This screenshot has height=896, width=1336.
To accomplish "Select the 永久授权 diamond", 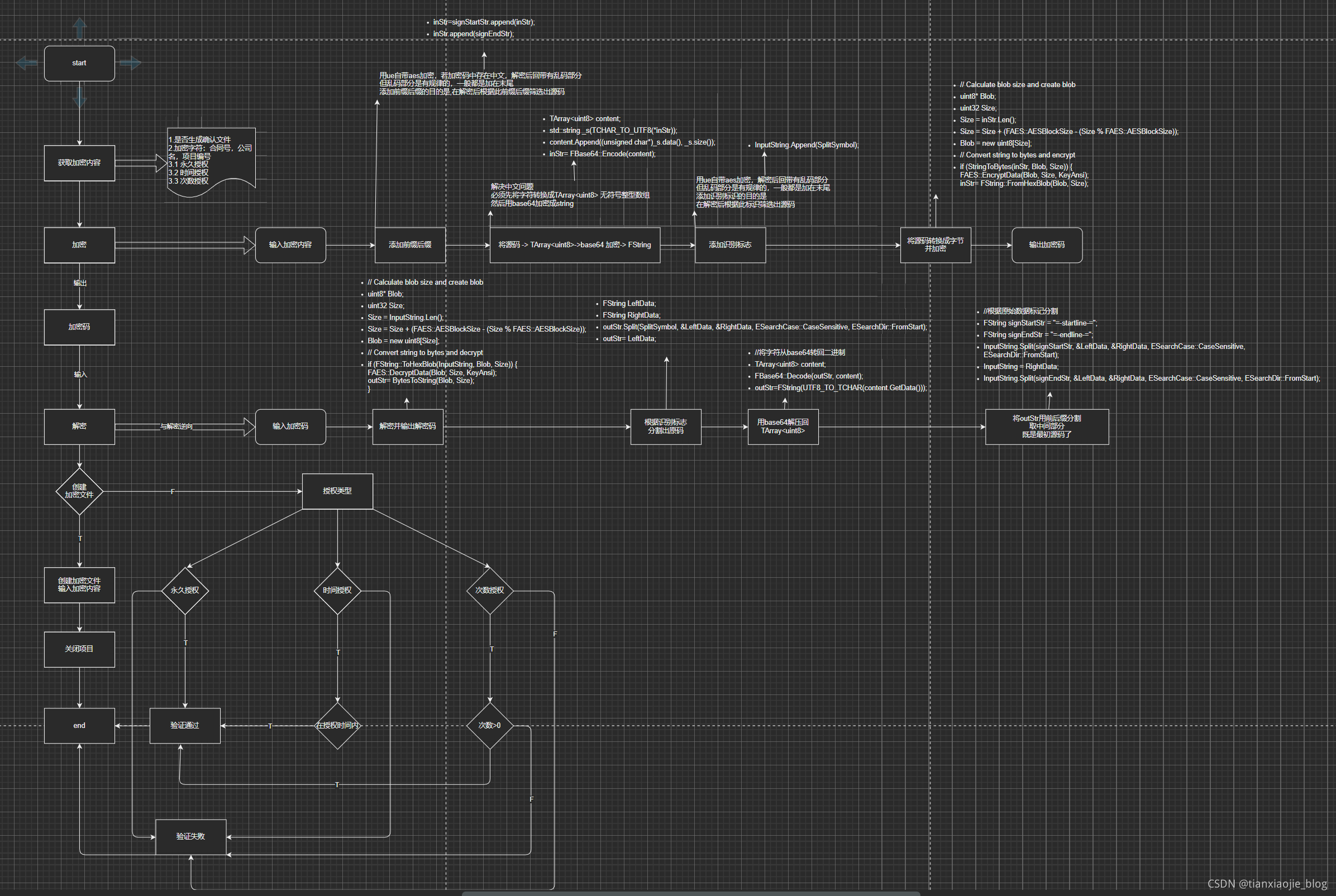I will [185, 590].
